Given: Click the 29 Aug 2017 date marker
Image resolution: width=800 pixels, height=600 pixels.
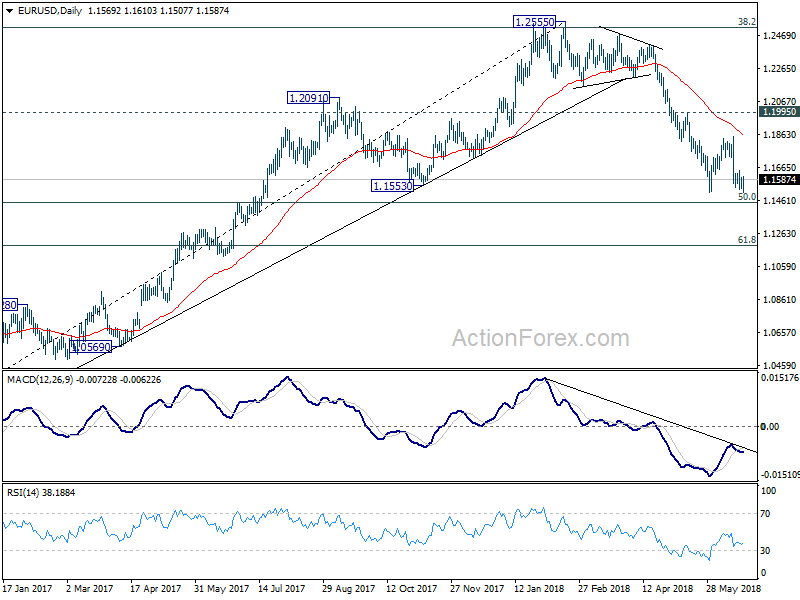Looking at the screenshot, I should pos(348,588).
